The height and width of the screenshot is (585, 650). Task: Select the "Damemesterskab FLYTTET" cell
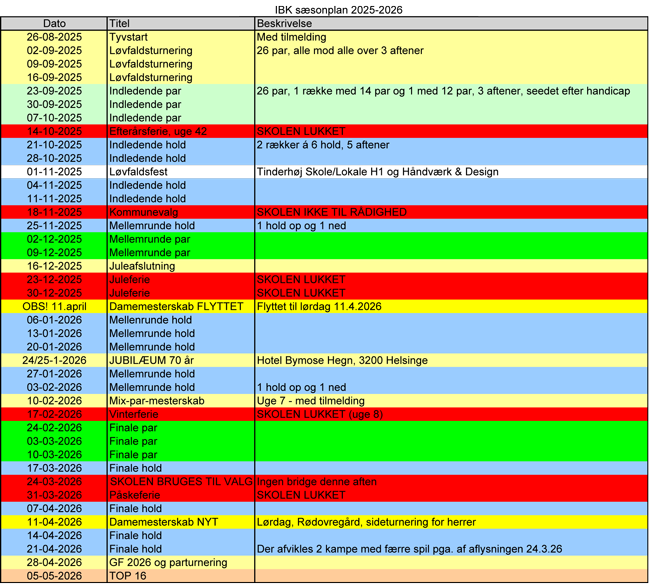point(175,307)
